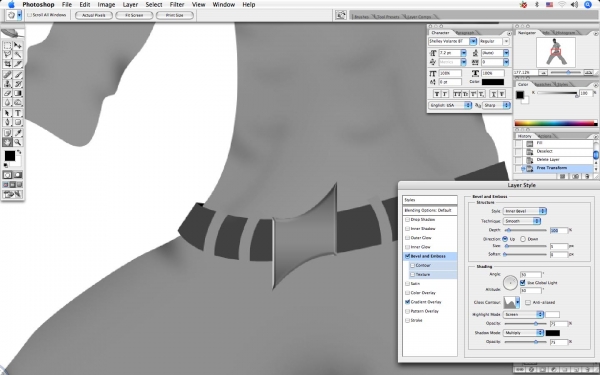Enable the Outer Glow checkbox
The height and width of the screenshot is (375, 600).
point(408,238)
